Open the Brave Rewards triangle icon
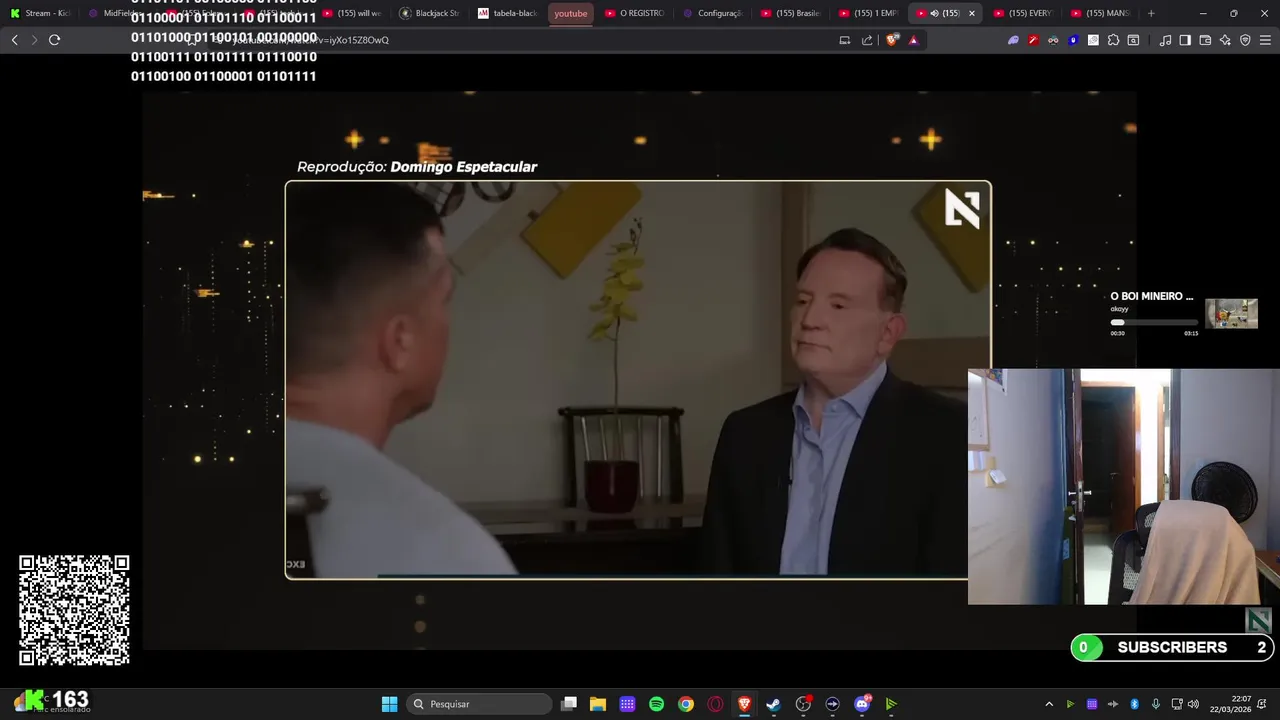Screen dimensions: 1280x720 [x=913, y=40]
